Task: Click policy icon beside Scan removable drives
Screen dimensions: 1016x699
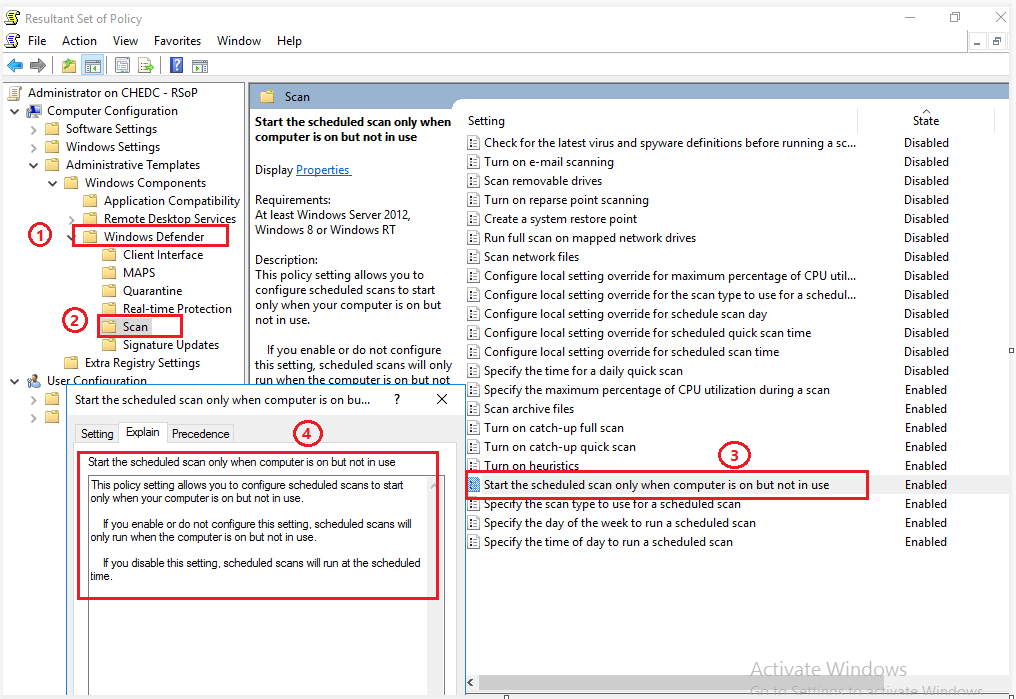Action: [474, 181]
